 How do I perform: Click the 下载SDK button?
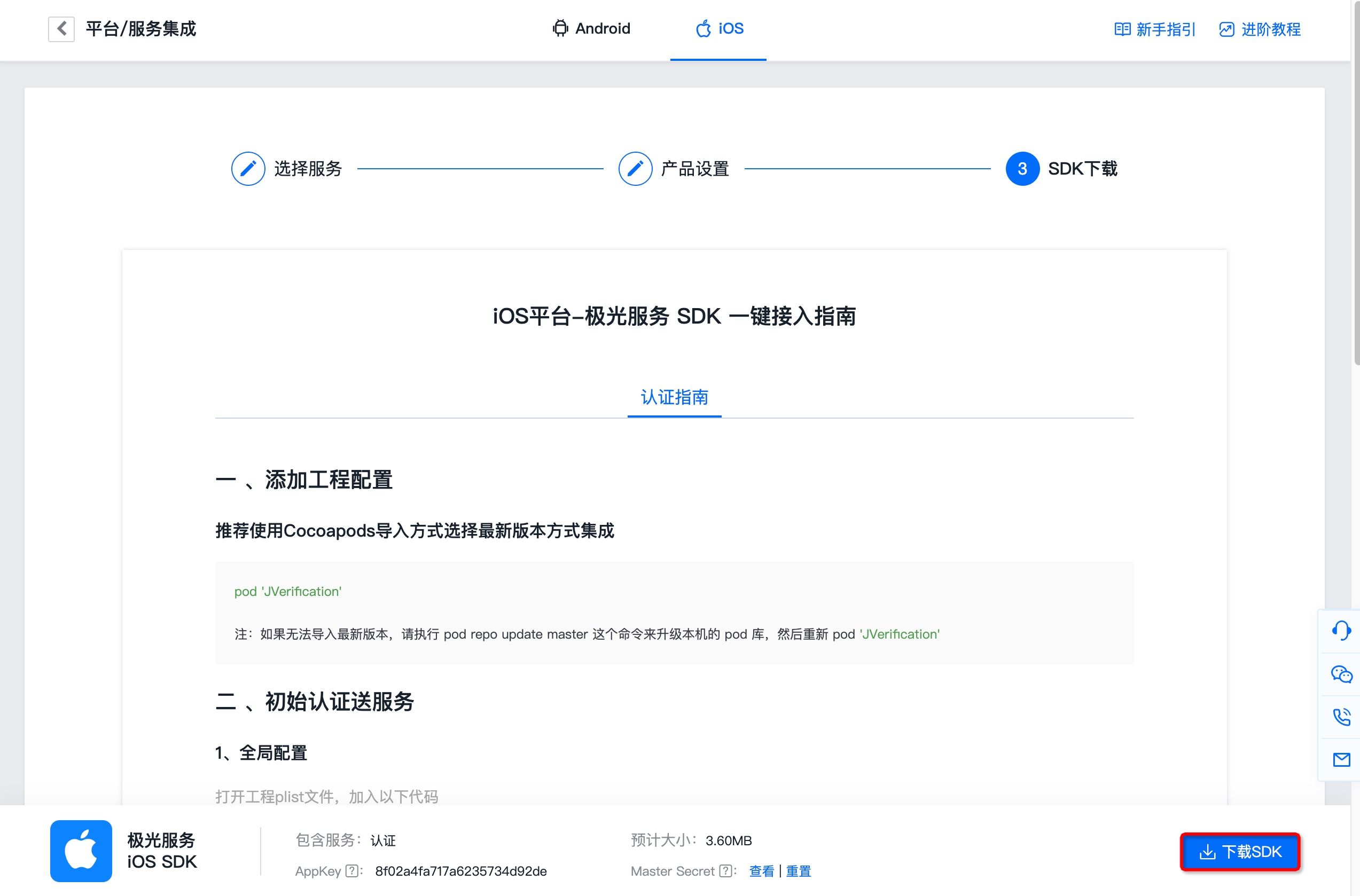click(1239, 852)
